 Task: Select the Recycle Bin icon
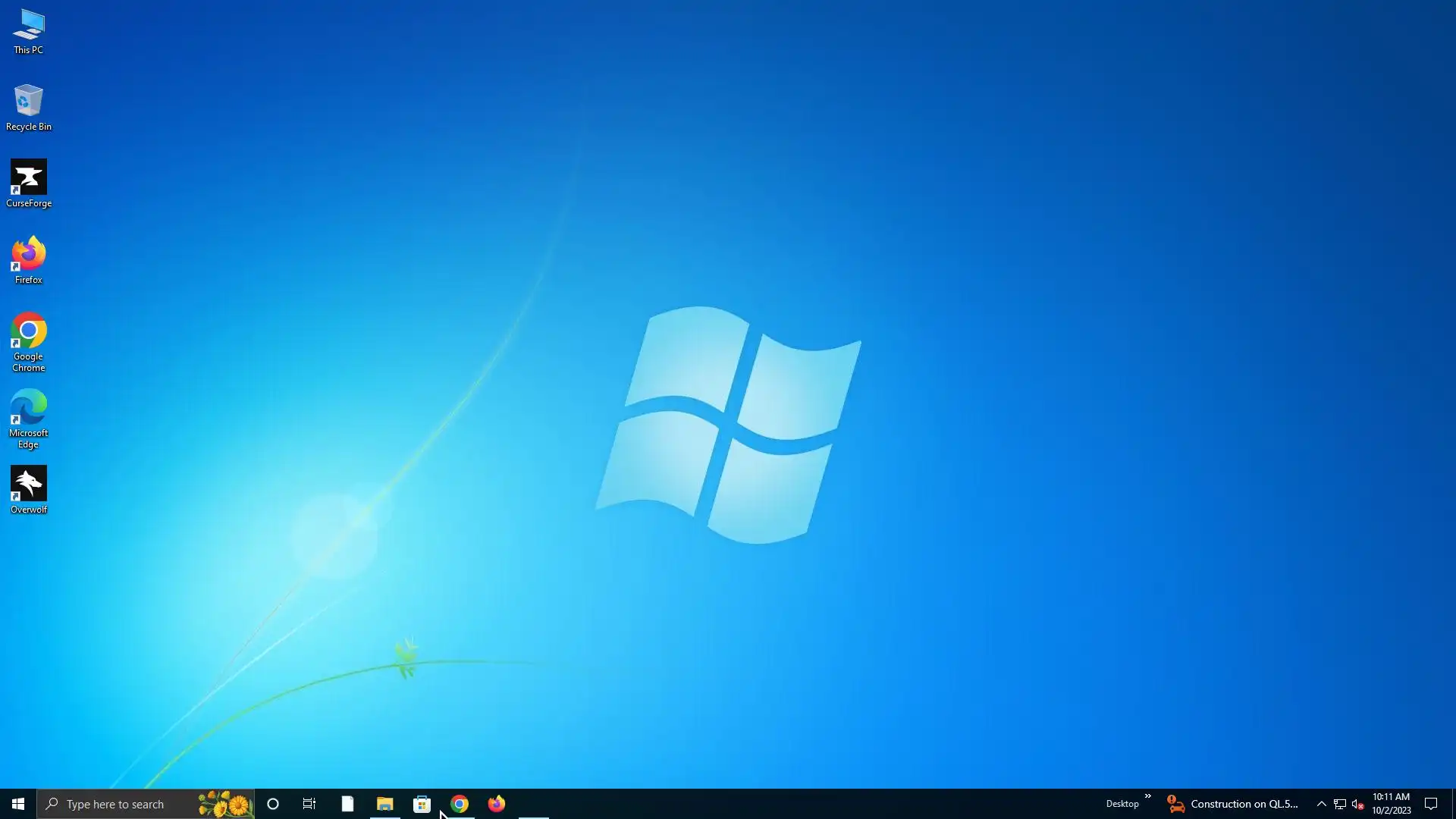pos(28,106)
